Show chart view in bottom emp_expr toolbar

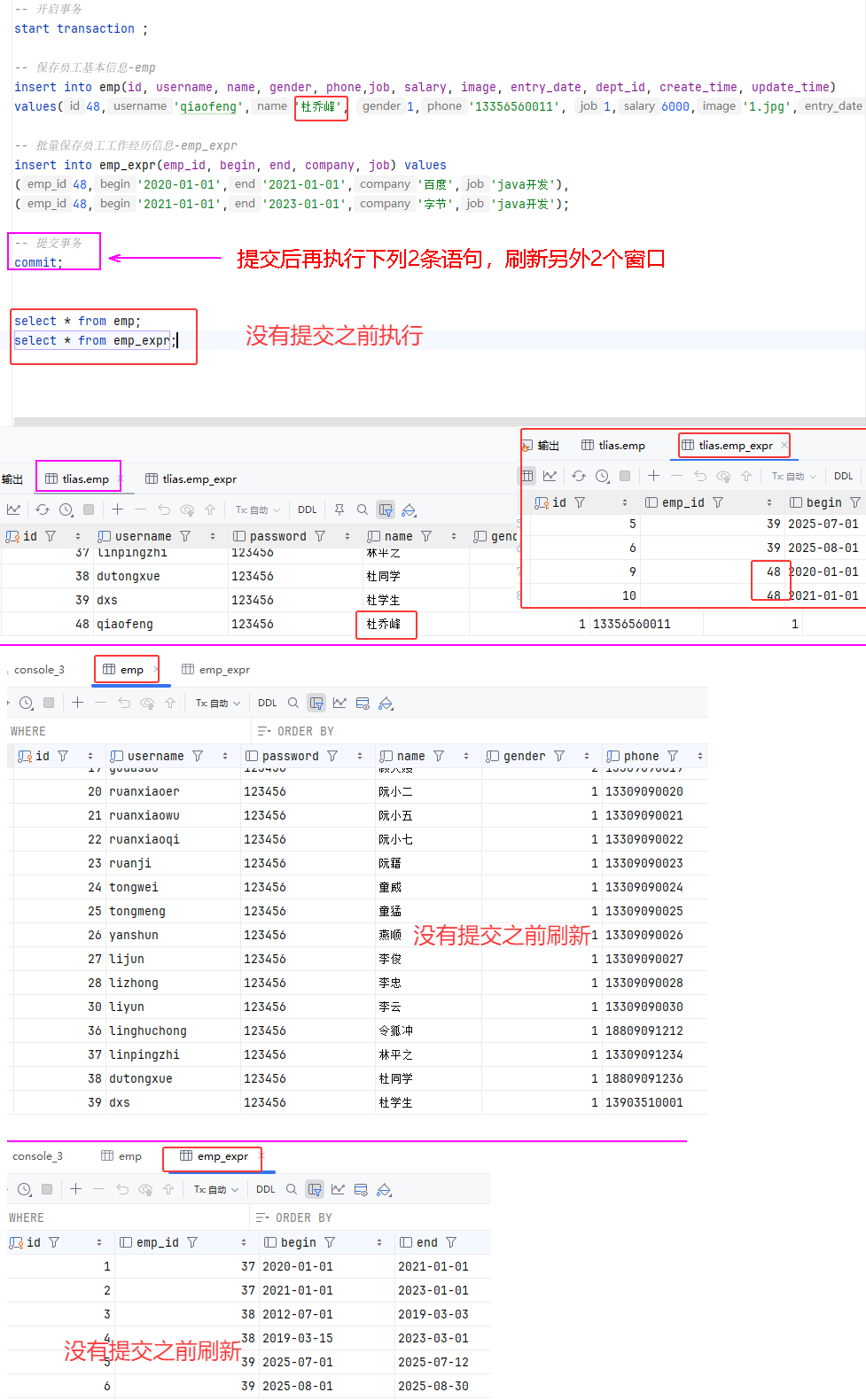(x=338, y=1189)
